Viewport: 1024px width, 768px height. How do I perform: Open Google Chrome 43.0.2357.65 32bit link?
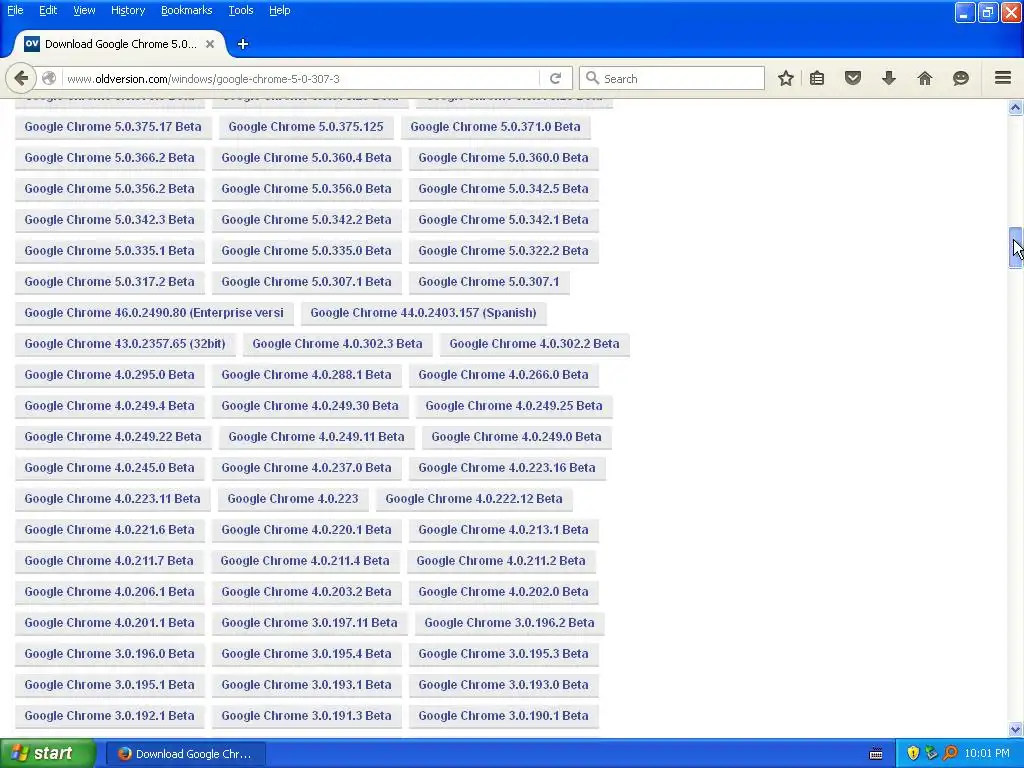(x=125, y=344)
